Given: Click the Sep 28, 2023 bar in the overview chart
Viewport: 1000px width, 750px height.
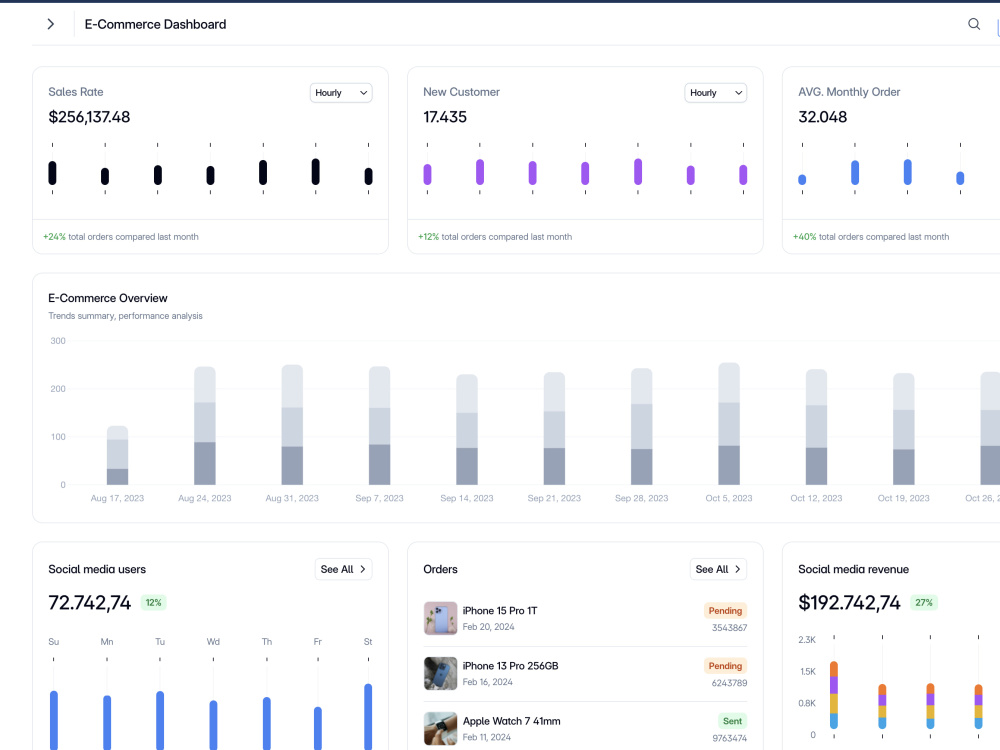Looking at the screenshot, I should point(642,427).
